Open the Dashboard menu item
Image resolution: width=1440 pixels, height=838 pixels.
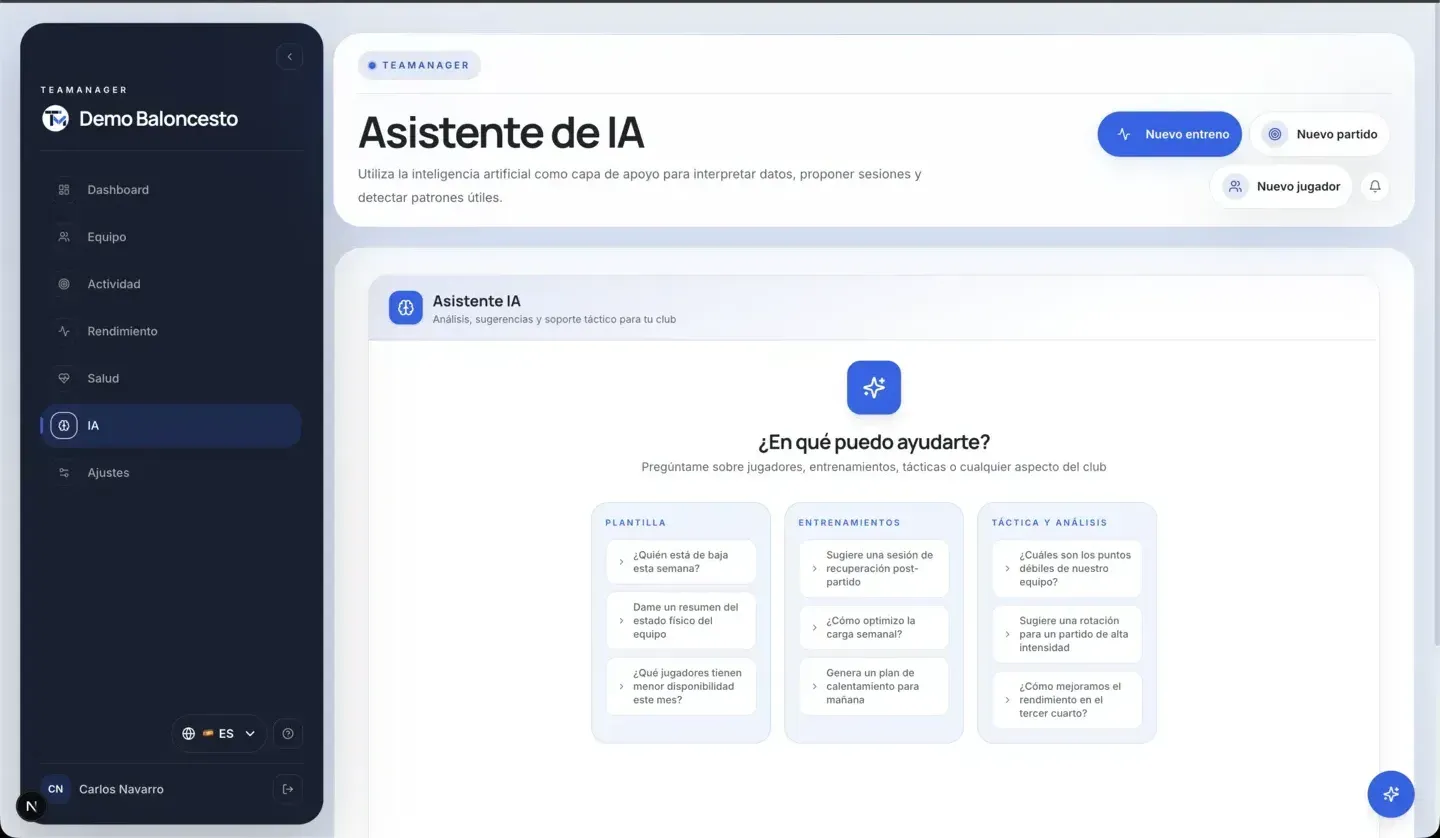tap(170, 190)
